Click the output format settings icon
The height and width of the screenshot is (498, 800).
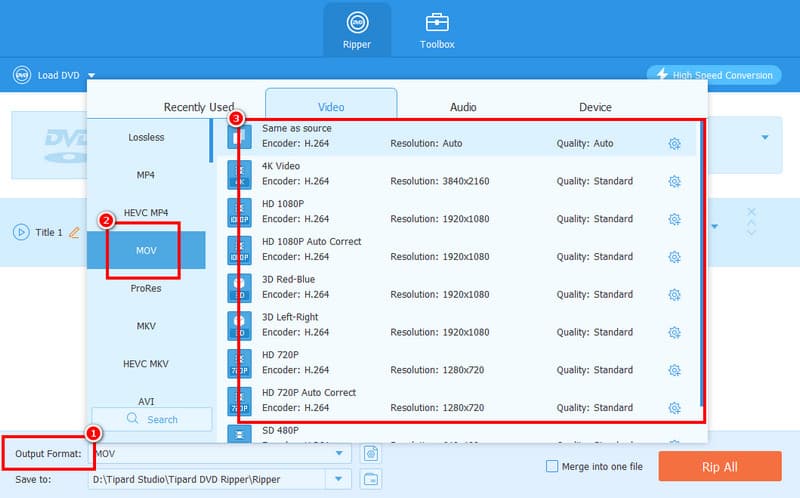pos(371,454)
